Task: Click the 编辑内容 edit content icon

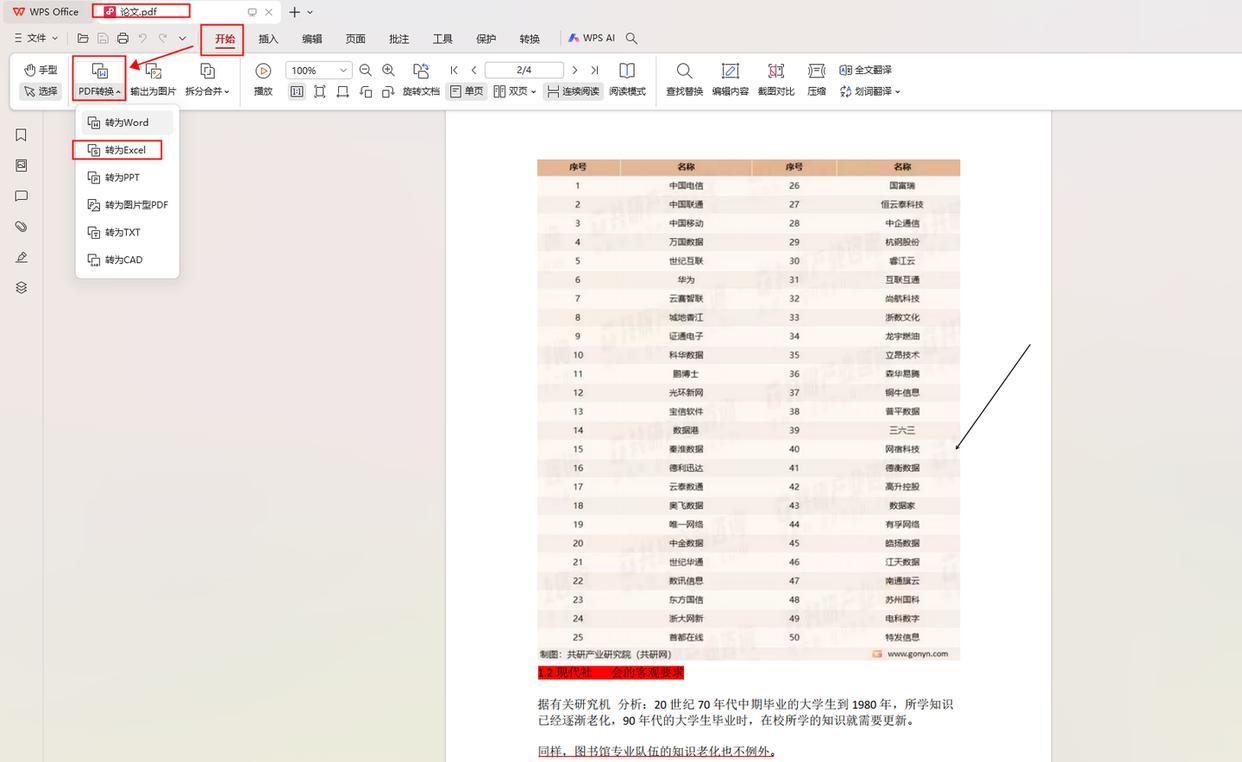Action: point(729,71)
